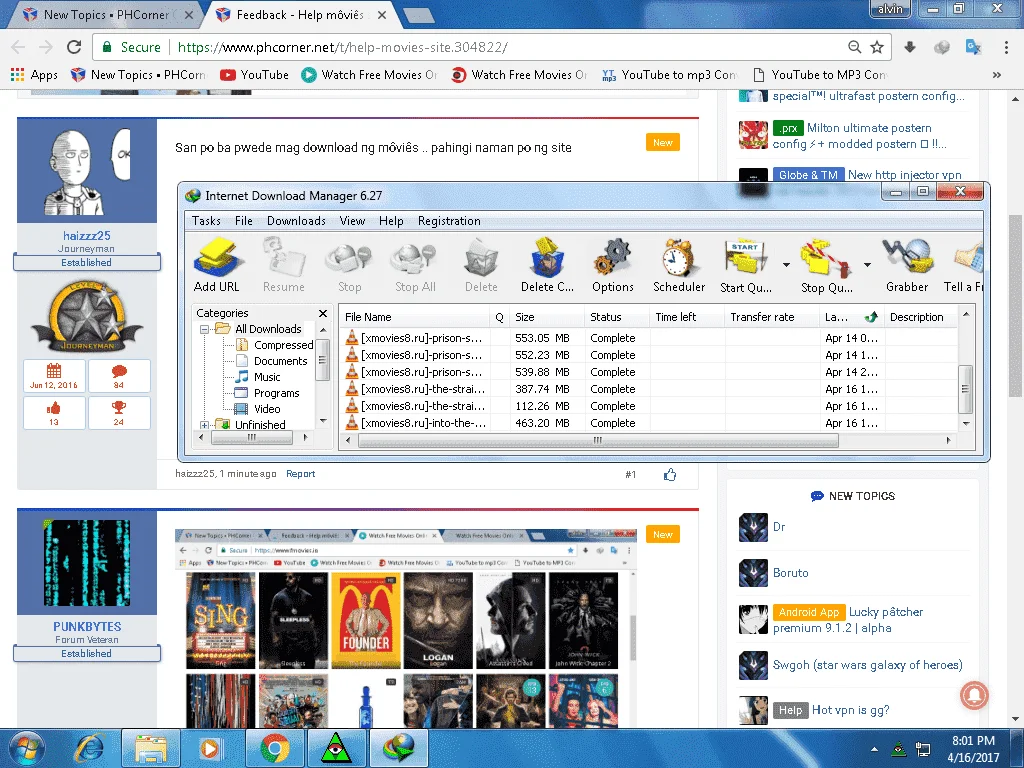Expand the Start Queue dropdown arrow
1024x768 pixels.
click(x=786, y=265)
